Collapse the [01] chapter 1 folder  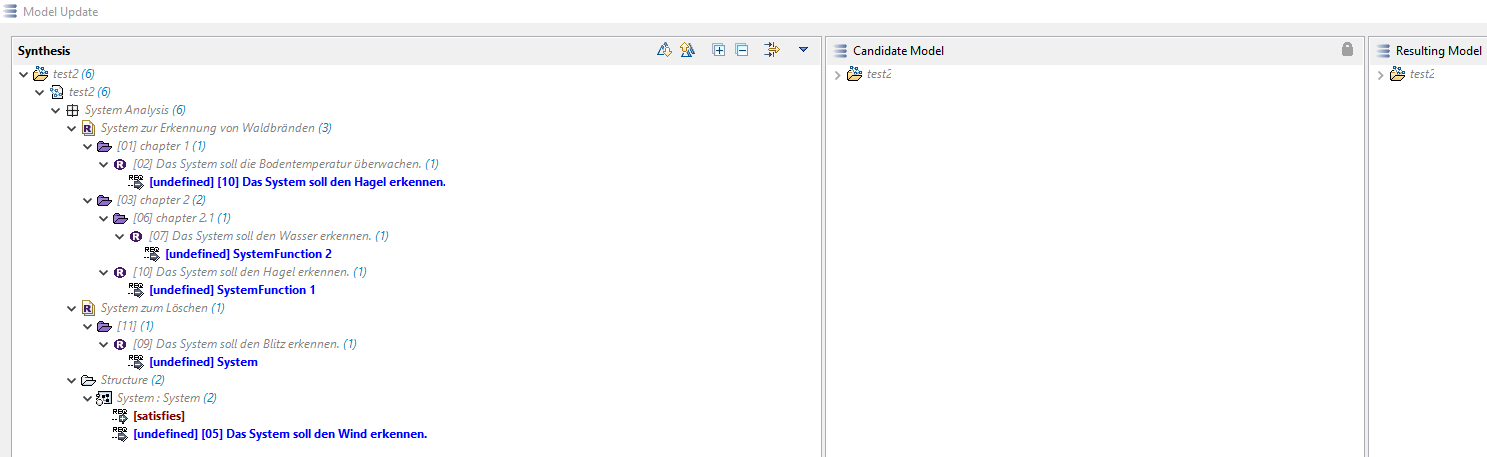pos(88,146)
